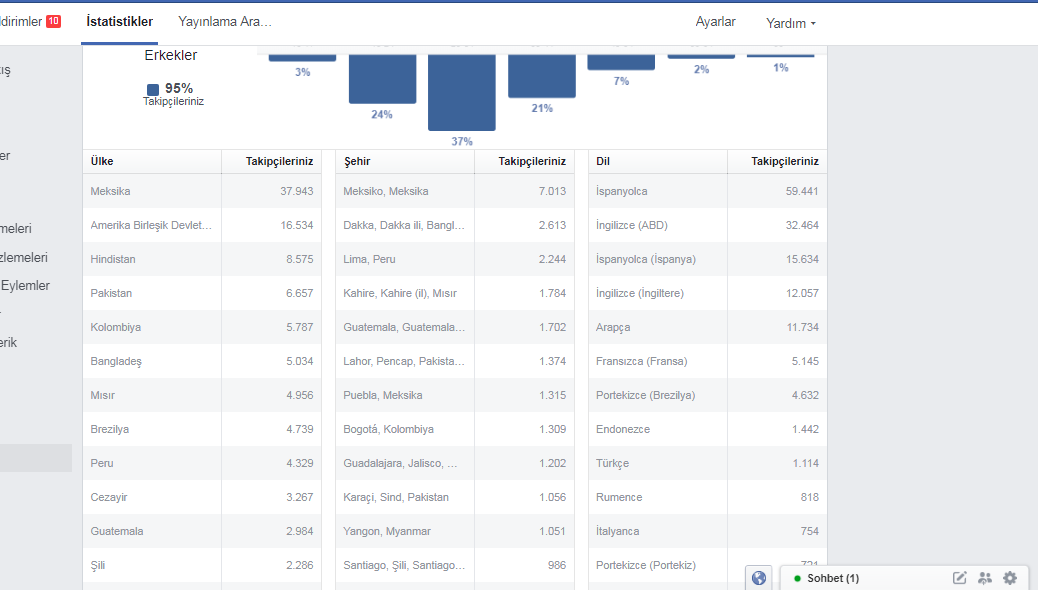Click the İspanyolca (İspanya) language row

[x=708, y=259]
